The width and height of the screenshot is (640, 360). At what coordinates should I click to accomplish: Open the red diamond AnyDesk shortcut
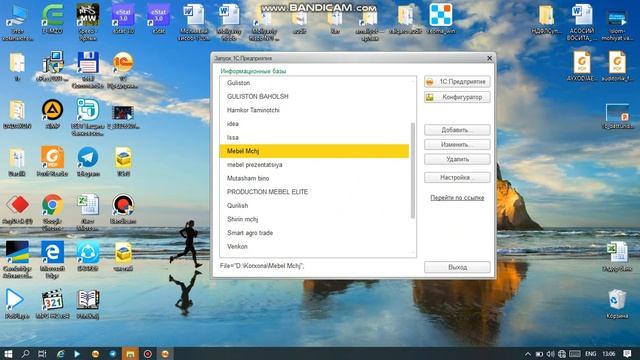pyautogui.click(x=17, y=209)
